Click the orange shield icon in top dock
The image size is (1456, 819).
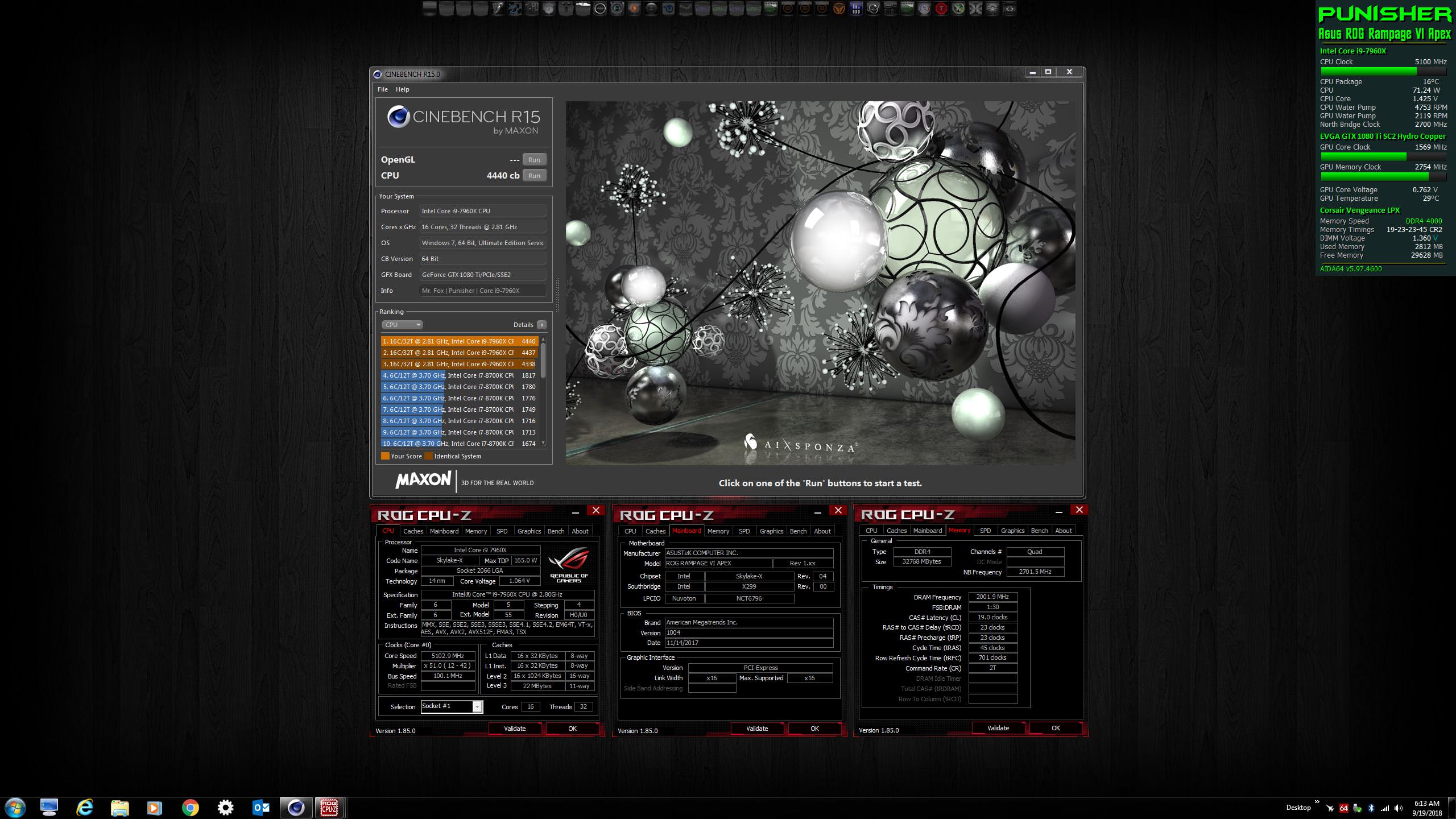tap(839, 9)
